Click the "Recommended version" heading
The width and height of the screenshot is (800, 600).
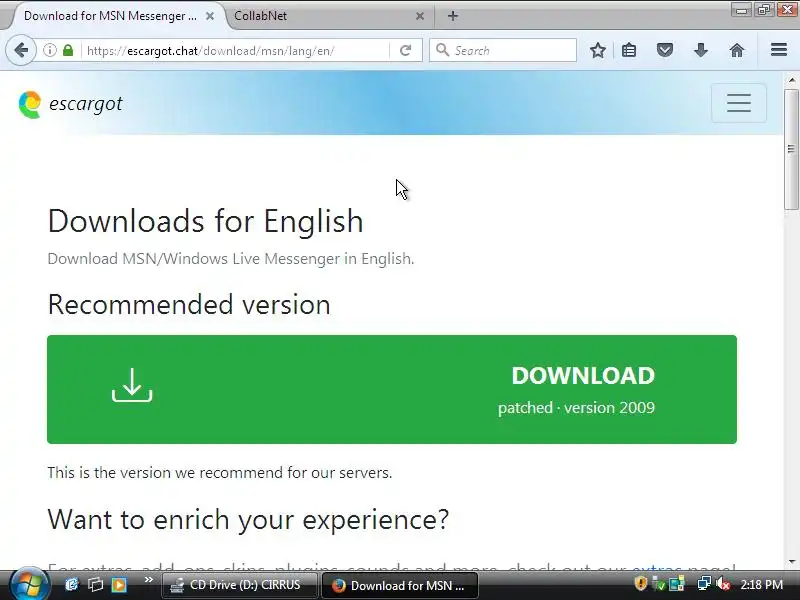pos(189,305)
